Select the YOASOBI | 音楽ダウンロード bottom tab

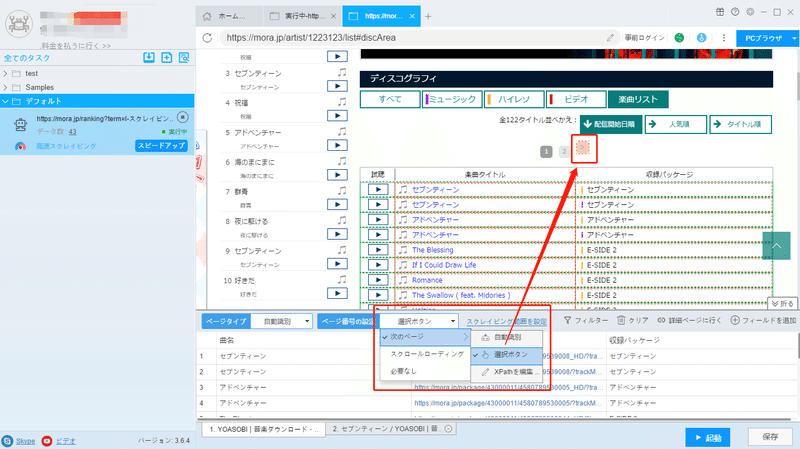pos(264,429)
